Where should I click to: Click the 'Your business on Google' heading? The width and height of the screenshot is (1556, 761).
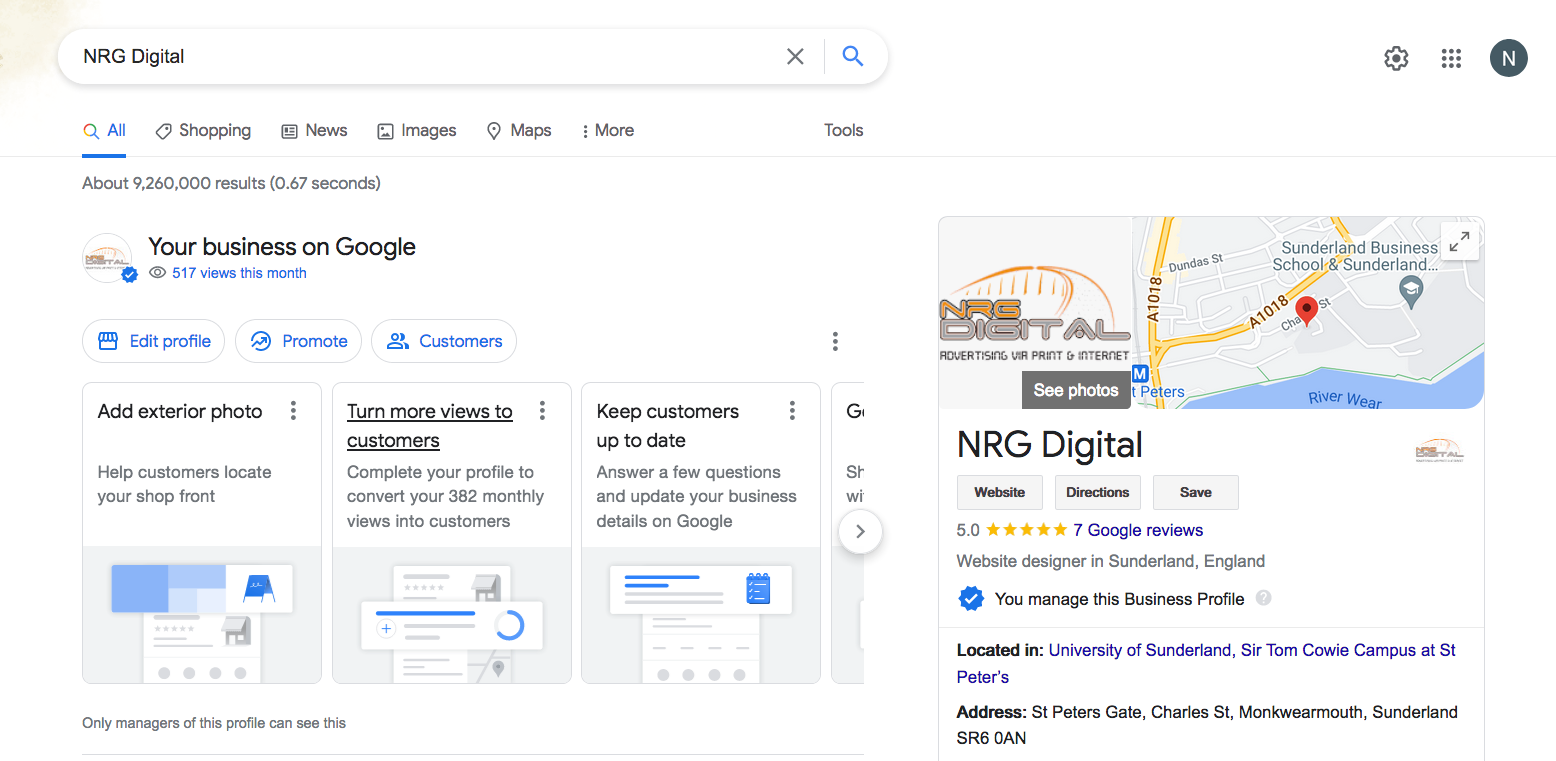(282, 247)
